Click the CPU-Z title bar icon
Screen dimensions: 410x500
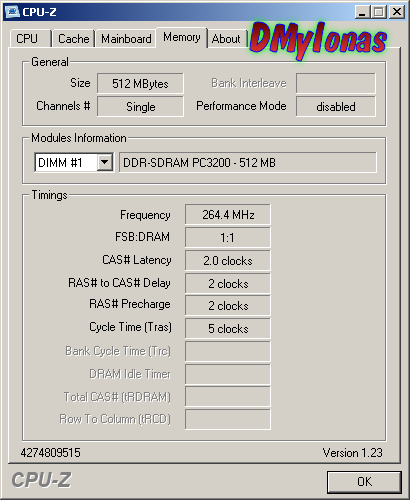tap(12, 12)
